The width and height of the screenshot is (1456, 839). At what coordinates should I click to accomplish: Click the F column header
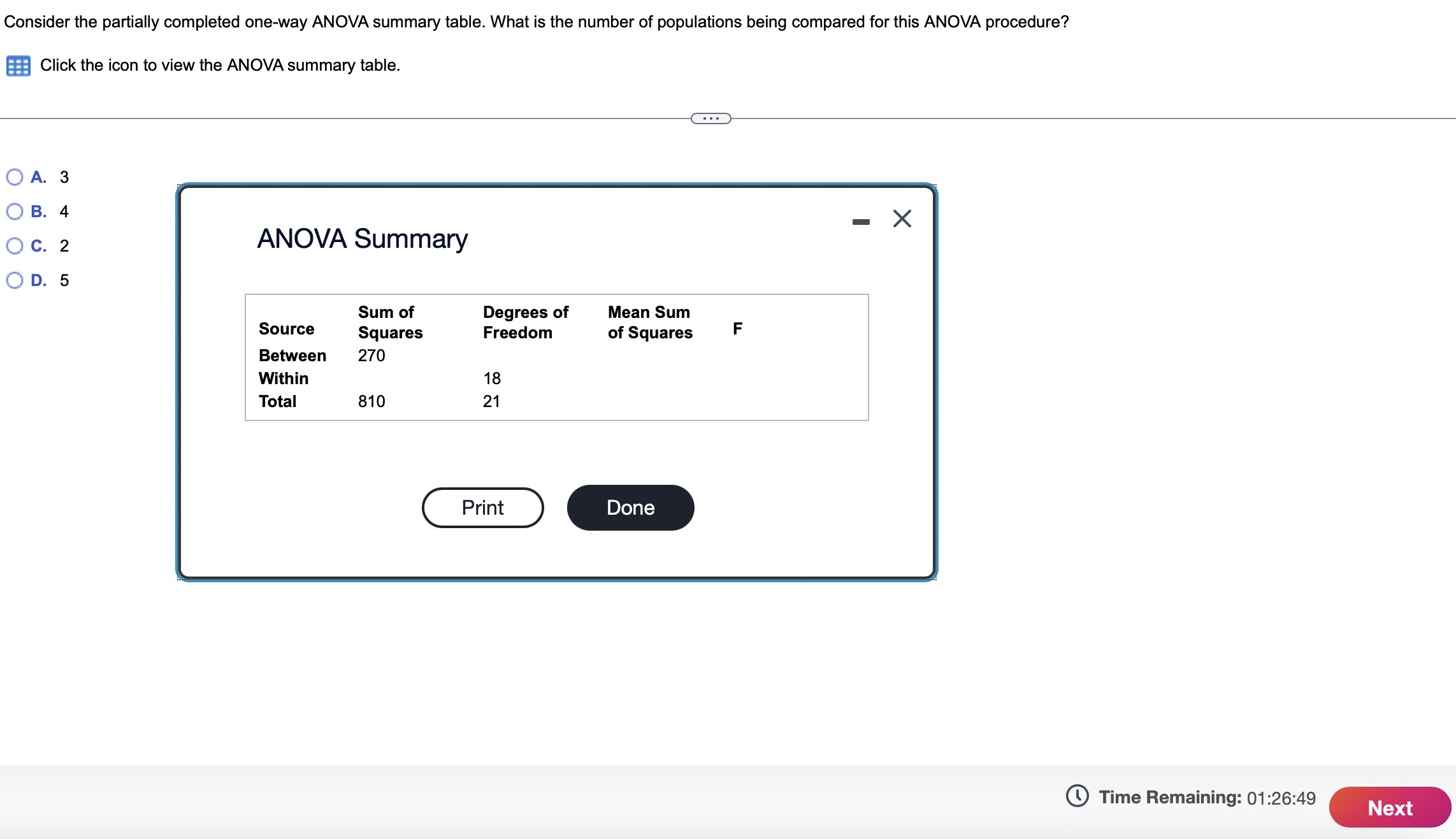tap(737, 328)
